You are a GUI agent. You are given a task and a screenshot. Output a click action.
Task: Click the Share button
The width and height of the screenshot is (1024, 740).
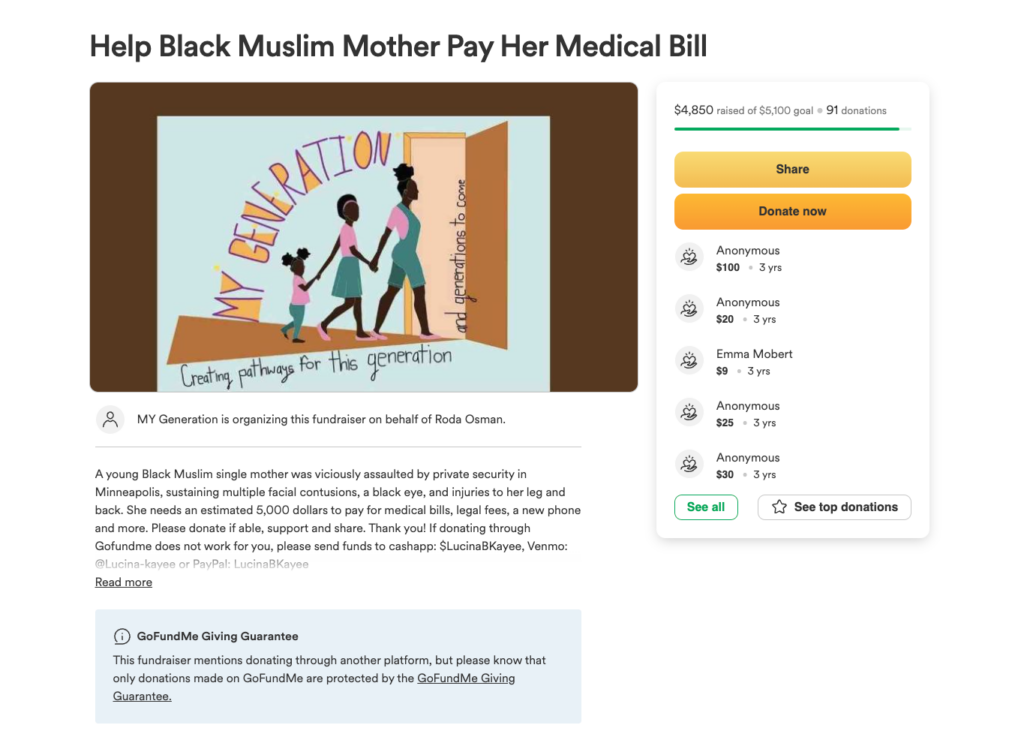792,170
